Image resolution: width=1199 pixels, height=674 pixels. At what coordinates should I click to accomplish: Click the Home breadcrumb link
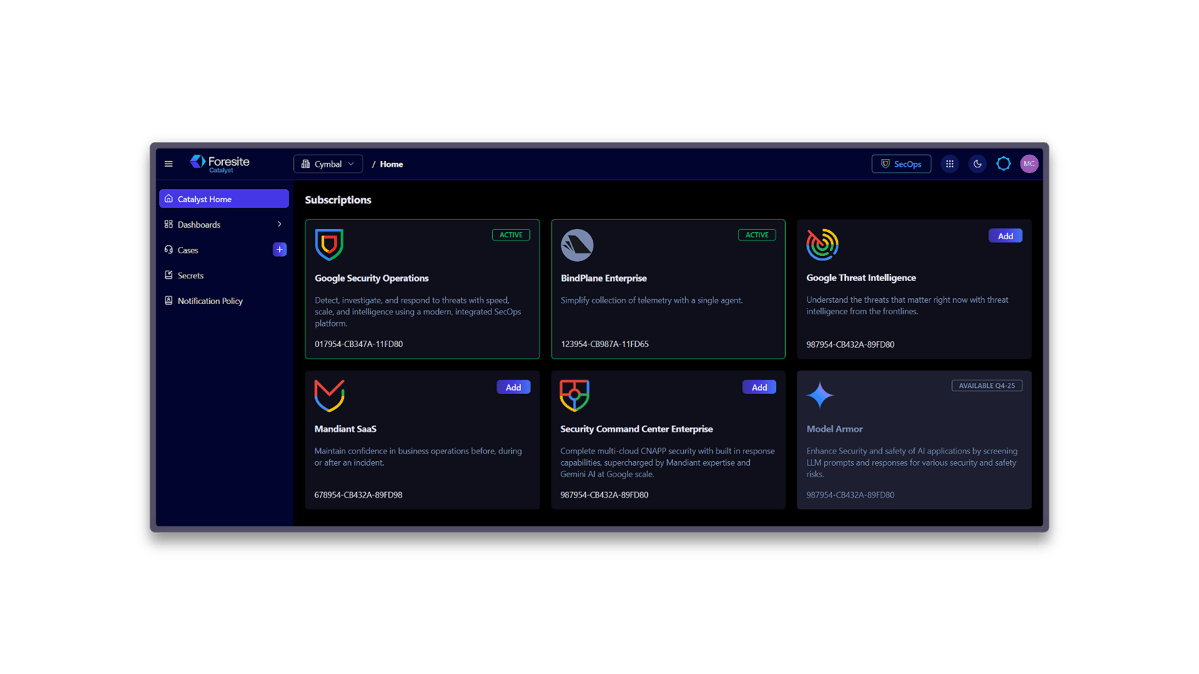[391, 163]
